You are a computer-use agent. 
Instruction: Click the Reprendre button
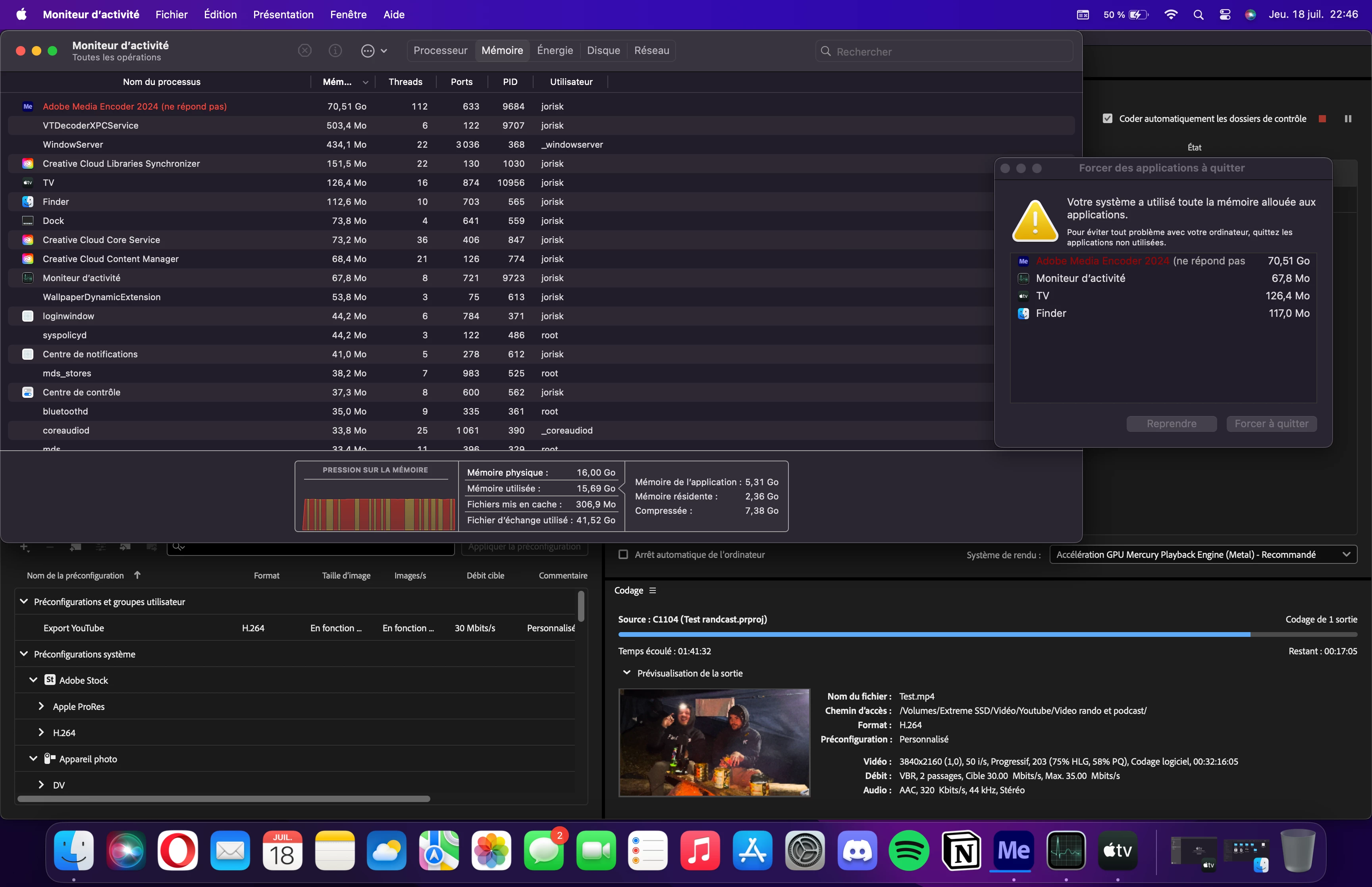(1171, 424)
